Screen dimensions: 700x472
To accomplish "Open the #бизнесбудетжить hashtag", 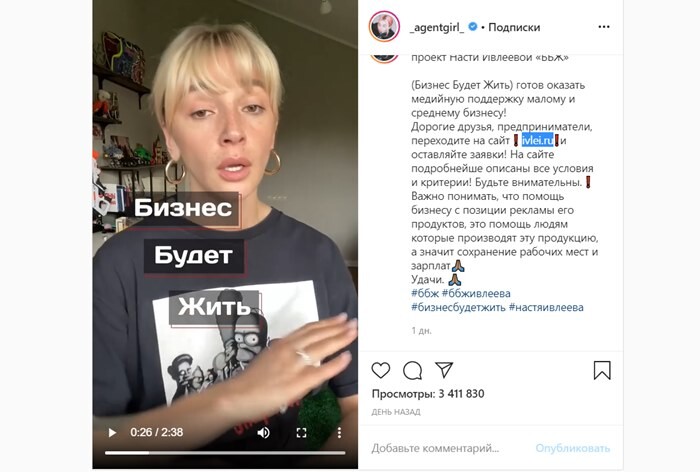I will coord(458,307).
